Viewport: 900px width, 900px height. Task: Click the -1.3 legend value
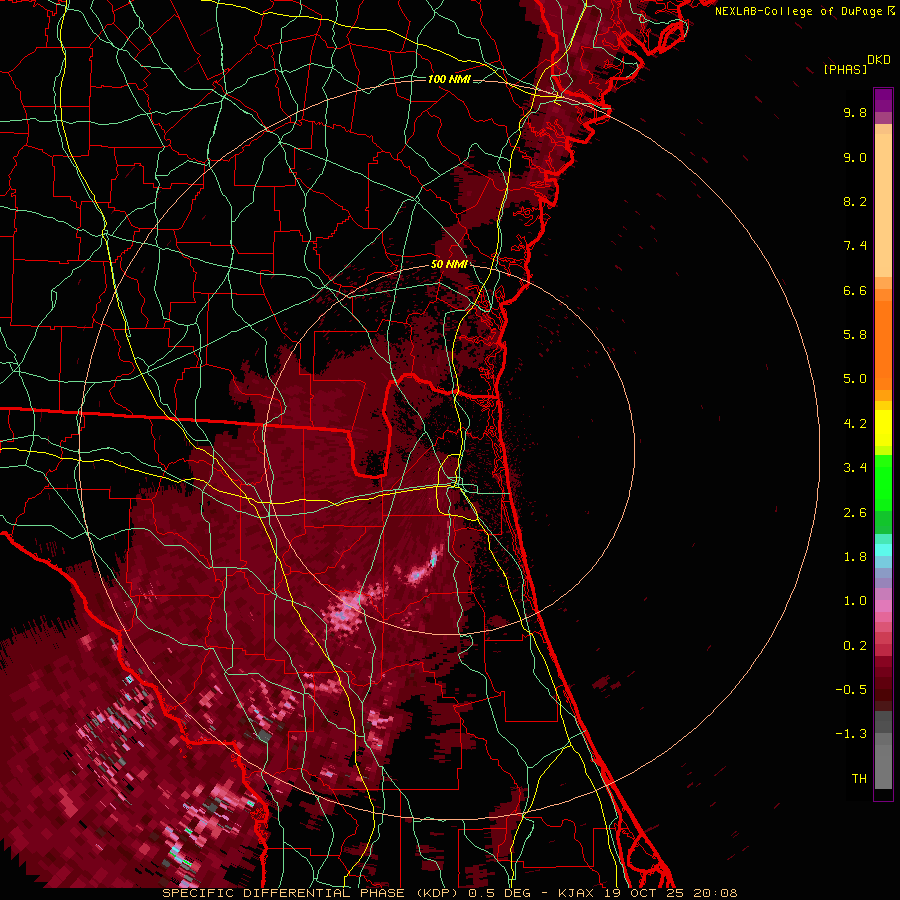click(851, 734)
